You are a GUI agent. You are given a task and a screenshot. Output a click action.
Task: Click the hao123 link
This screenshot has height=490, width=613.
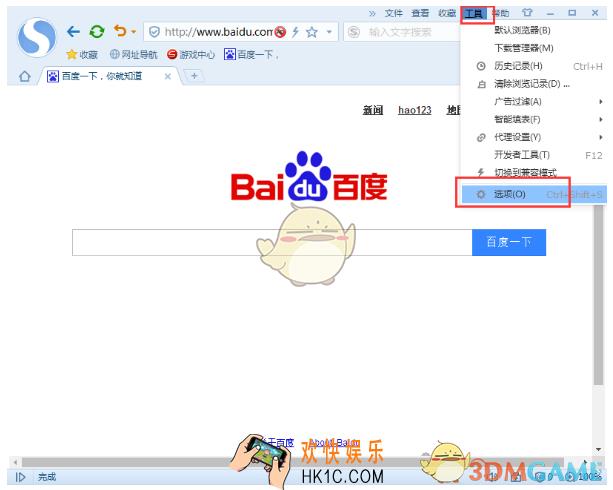(x=414, y=110)
